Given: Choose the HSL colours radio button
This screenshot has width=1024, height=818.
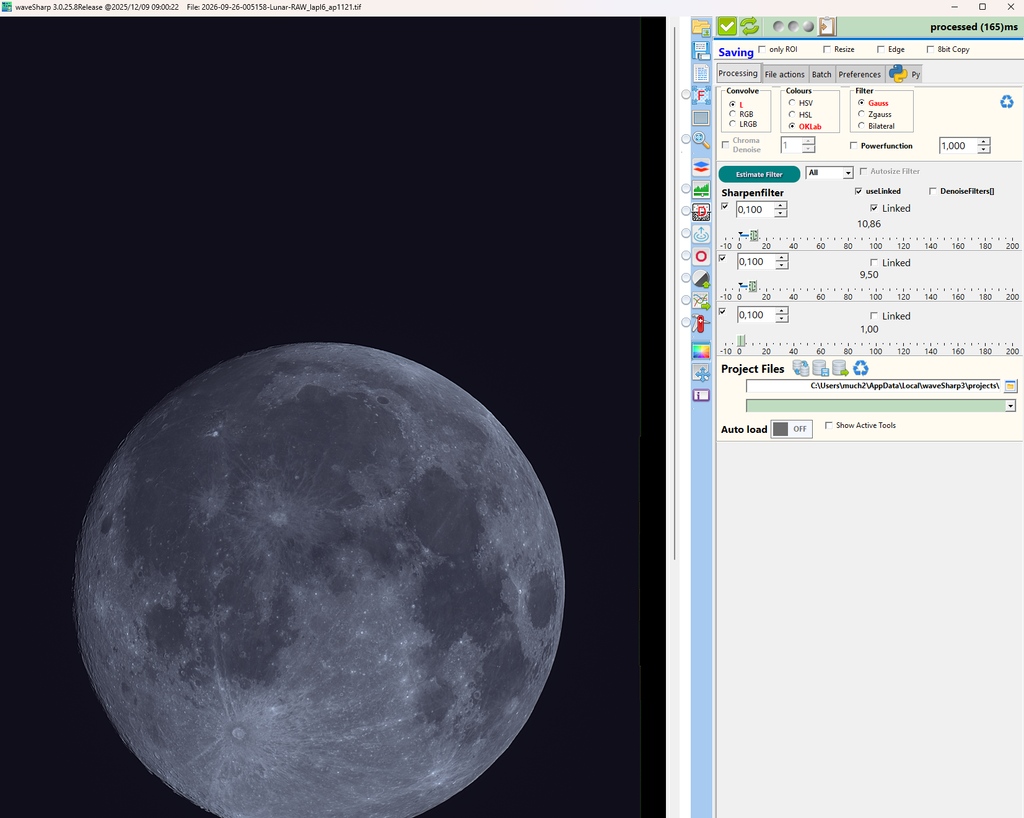Looking at the screenshot, I should point(792,114).
